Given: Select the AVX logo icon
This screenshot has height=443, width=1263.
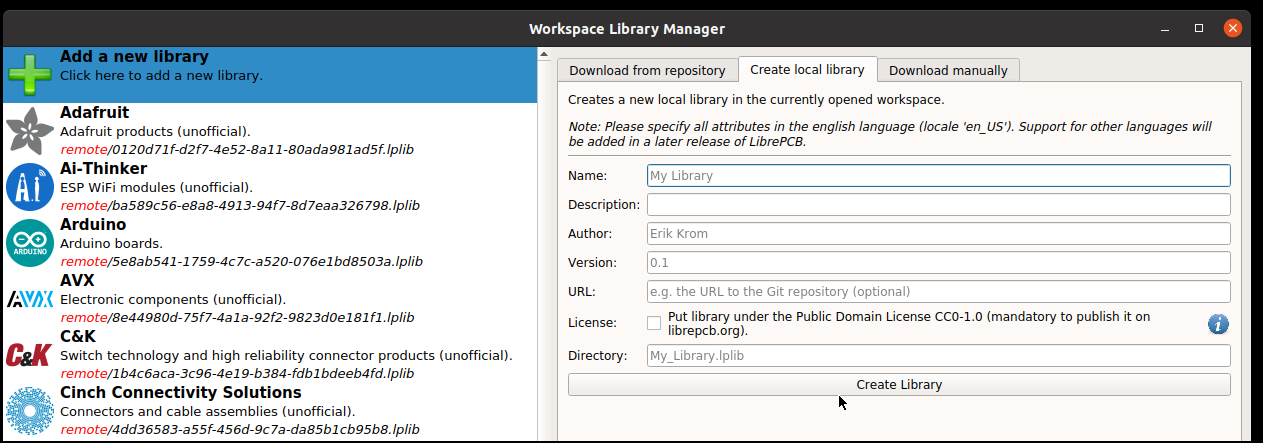Looking at the screenshot, I should pos(30,299).
